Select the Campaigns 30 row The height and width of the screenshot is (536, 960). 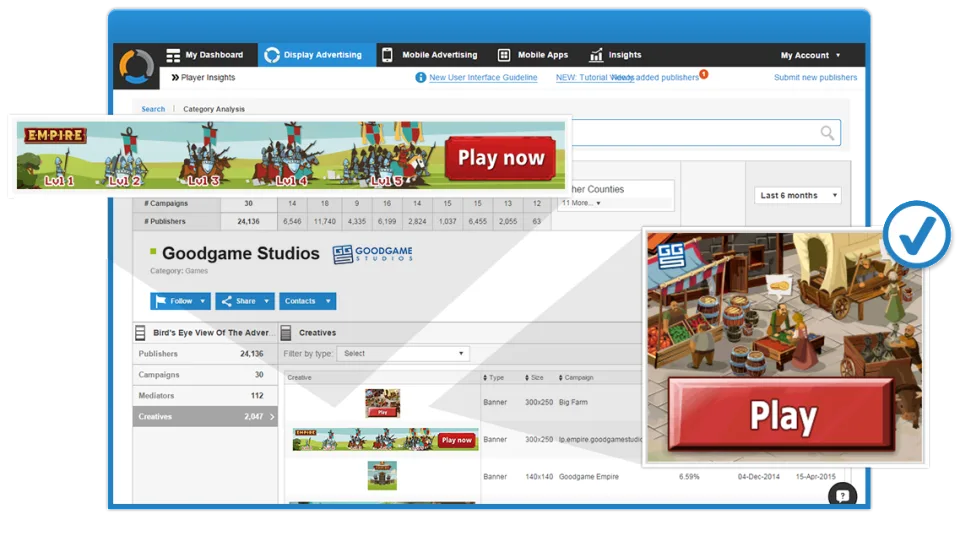(205, 374)
